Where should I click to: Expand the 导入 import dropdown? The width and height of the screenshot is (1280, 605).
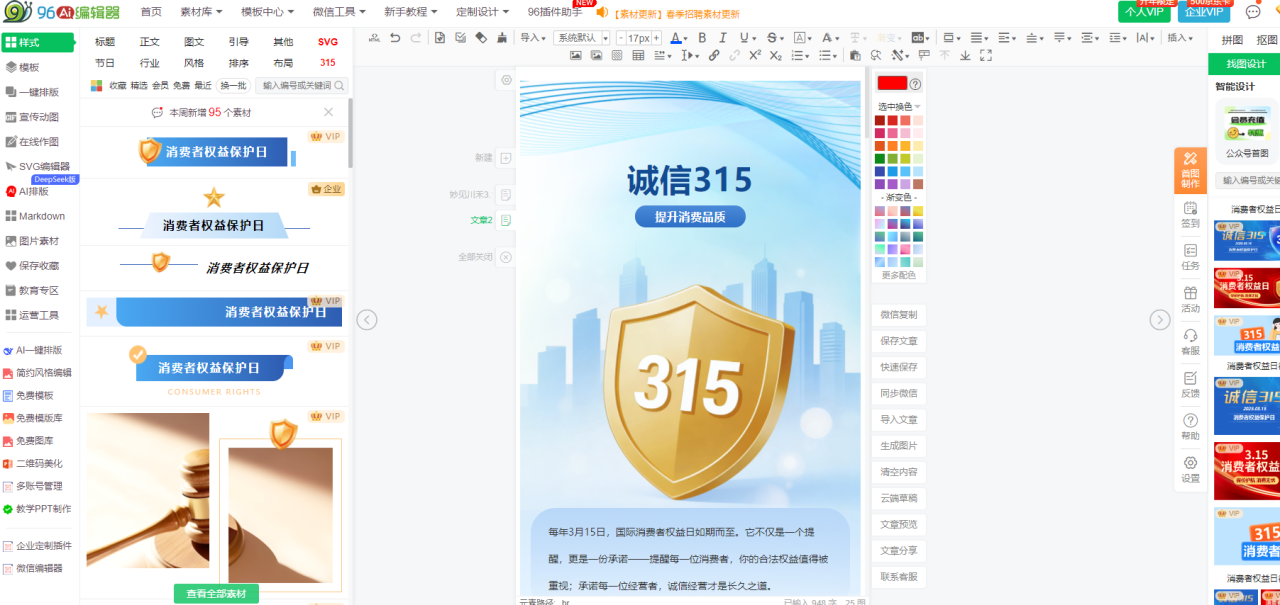pos(533,38)
